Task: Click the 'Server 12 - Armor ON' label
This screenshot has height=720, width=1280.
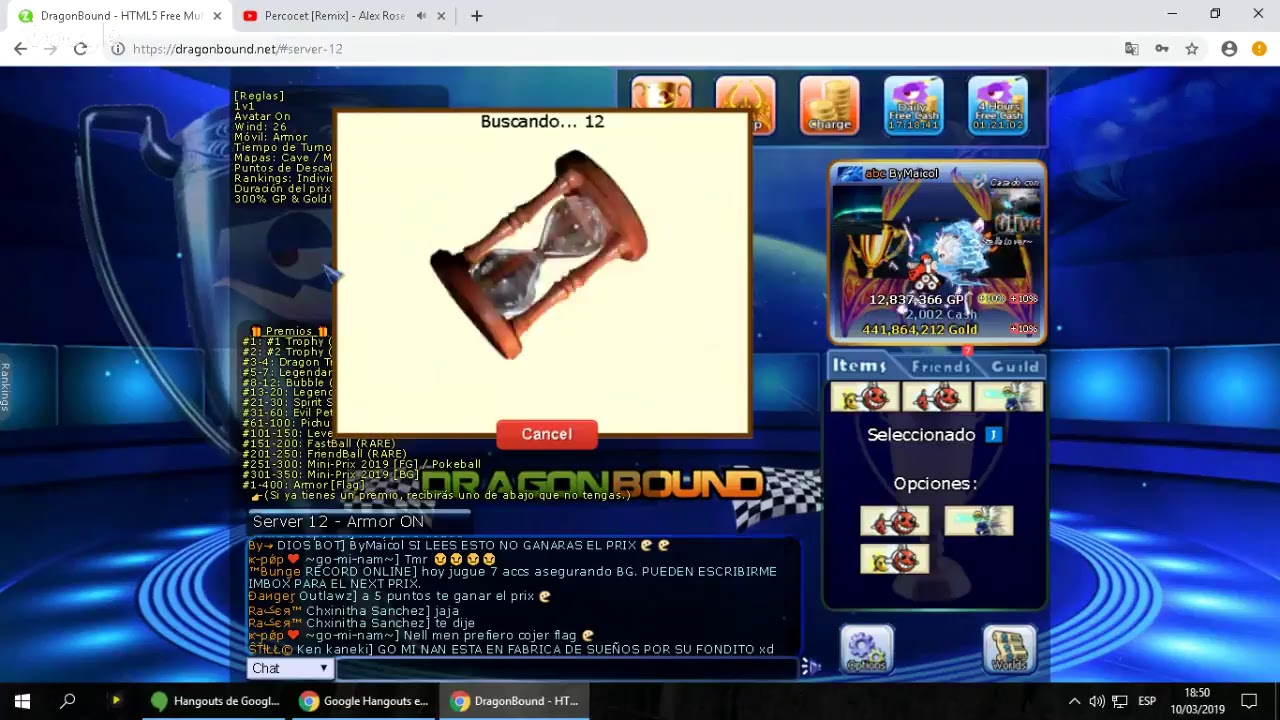Action: pyautogui.click(x=338, y=521)
